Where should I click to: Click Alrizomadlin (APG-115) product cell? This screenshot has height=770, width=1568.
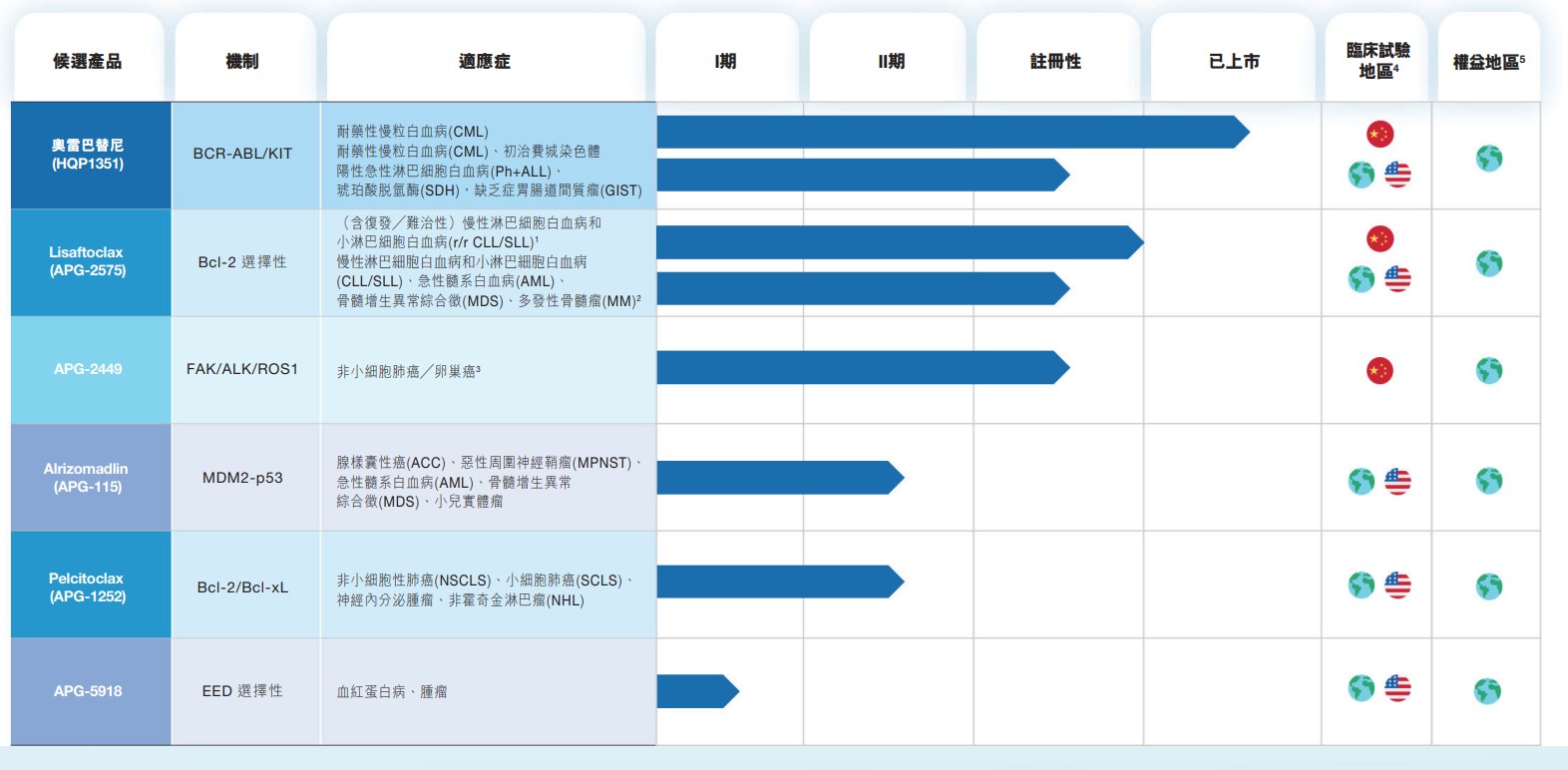point(91,478)
